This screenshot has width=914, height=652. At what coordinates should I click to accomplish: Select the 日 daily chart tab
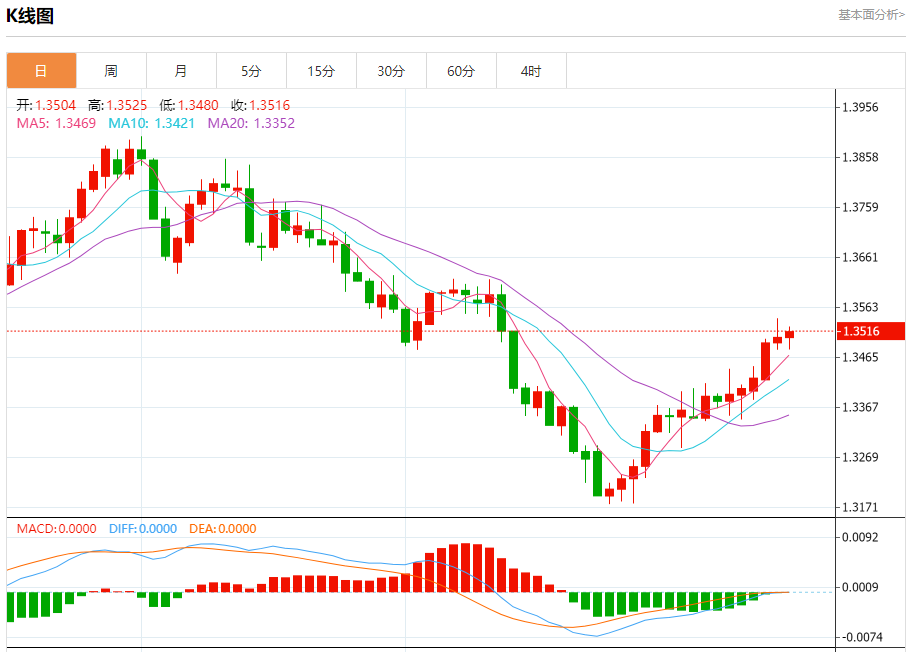point(41,71)
